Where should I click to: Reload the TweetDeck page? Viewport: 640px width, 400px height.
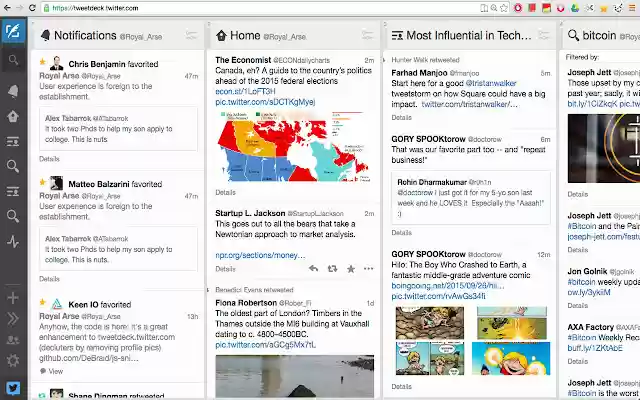32,8
